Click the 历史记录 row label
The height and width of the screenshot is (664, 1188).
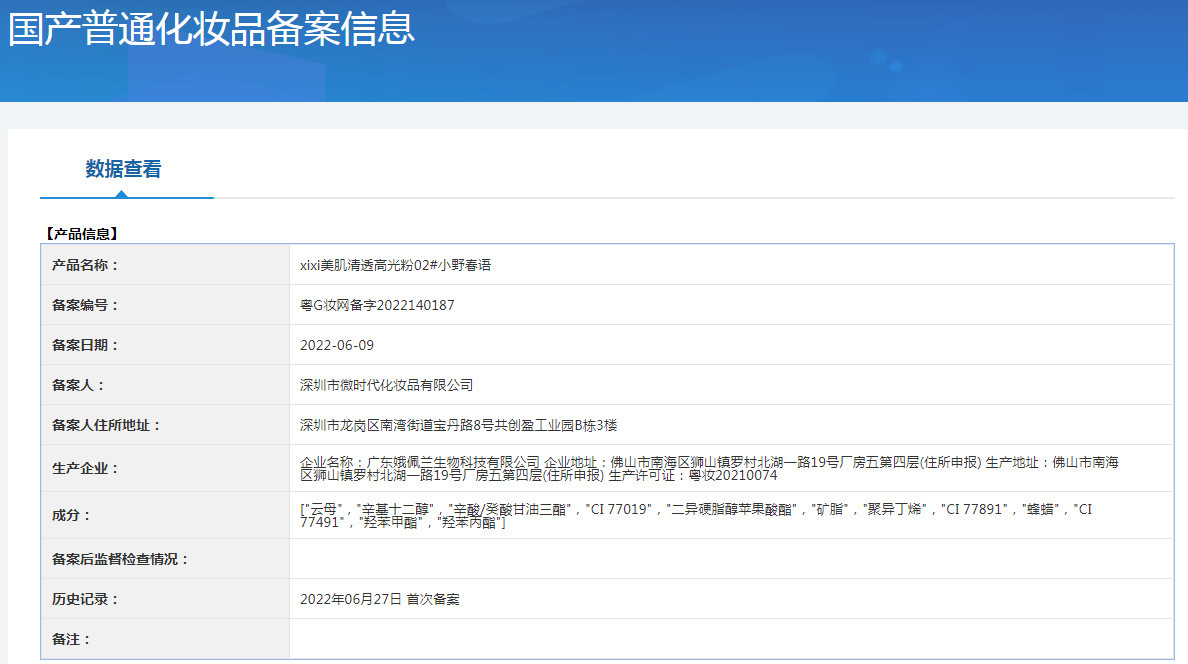(x=85, y=599)
